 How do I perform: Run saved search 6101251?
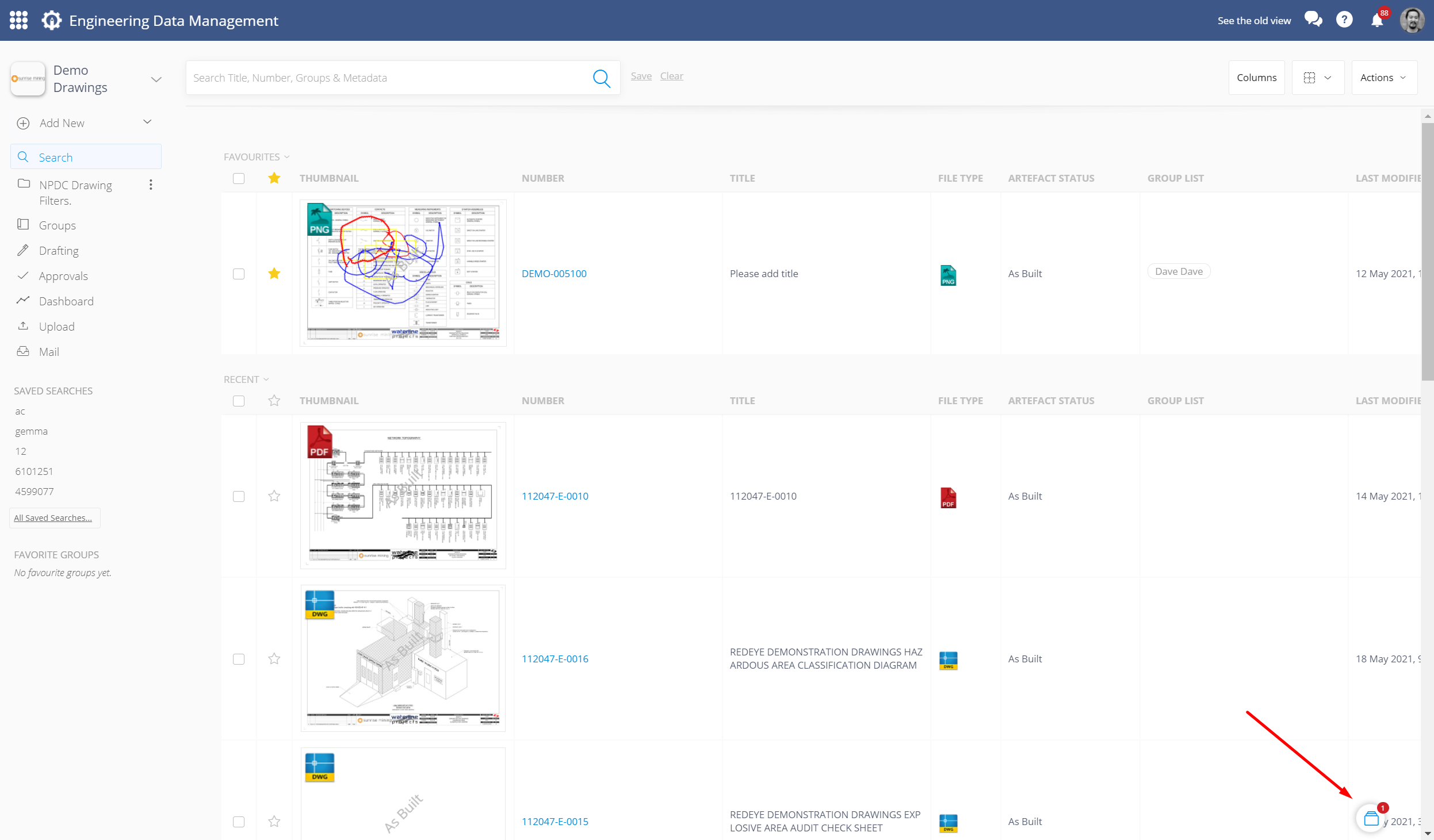click(34, 471)
